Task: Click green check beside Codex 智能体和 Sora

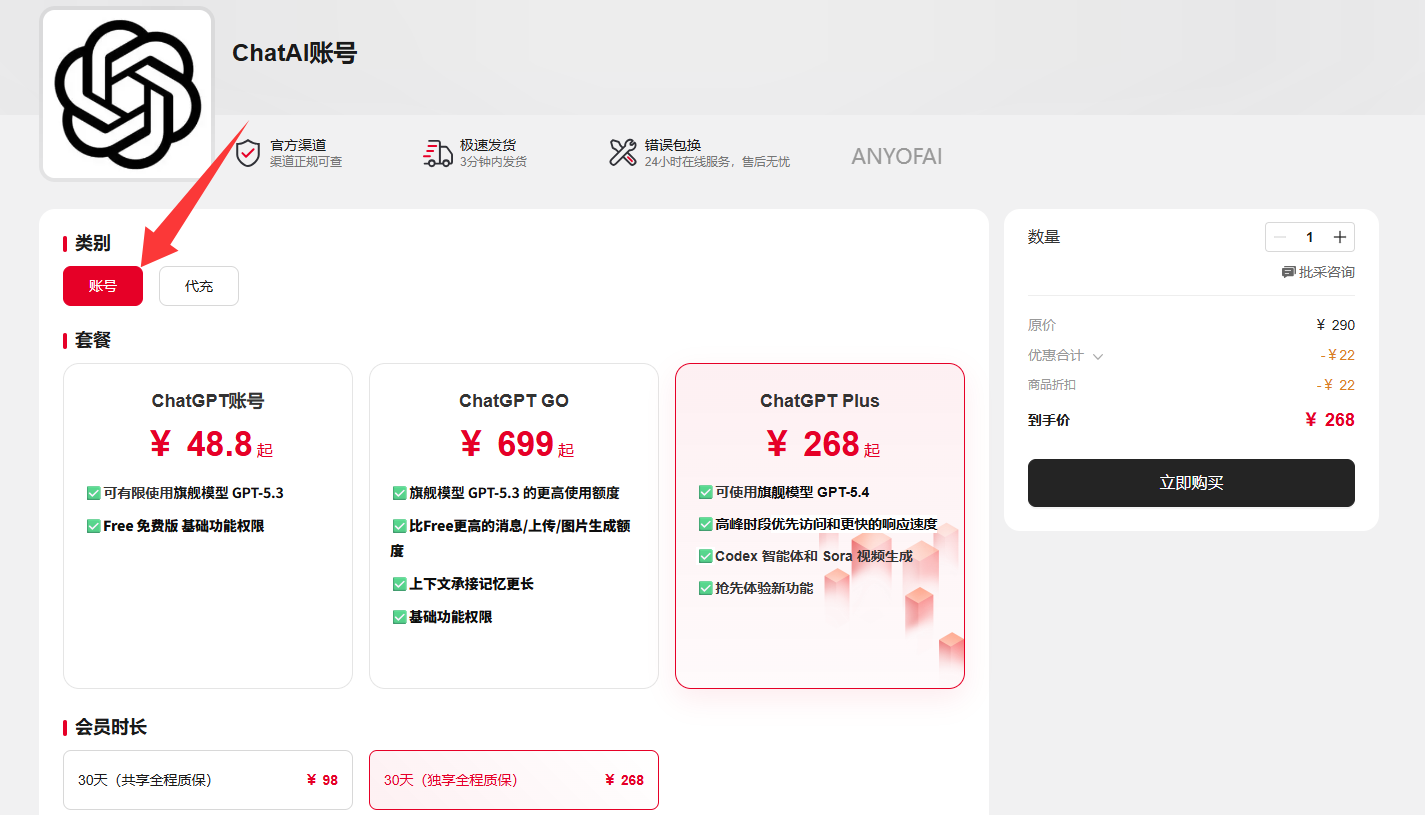Action: (x=706, y=556)
